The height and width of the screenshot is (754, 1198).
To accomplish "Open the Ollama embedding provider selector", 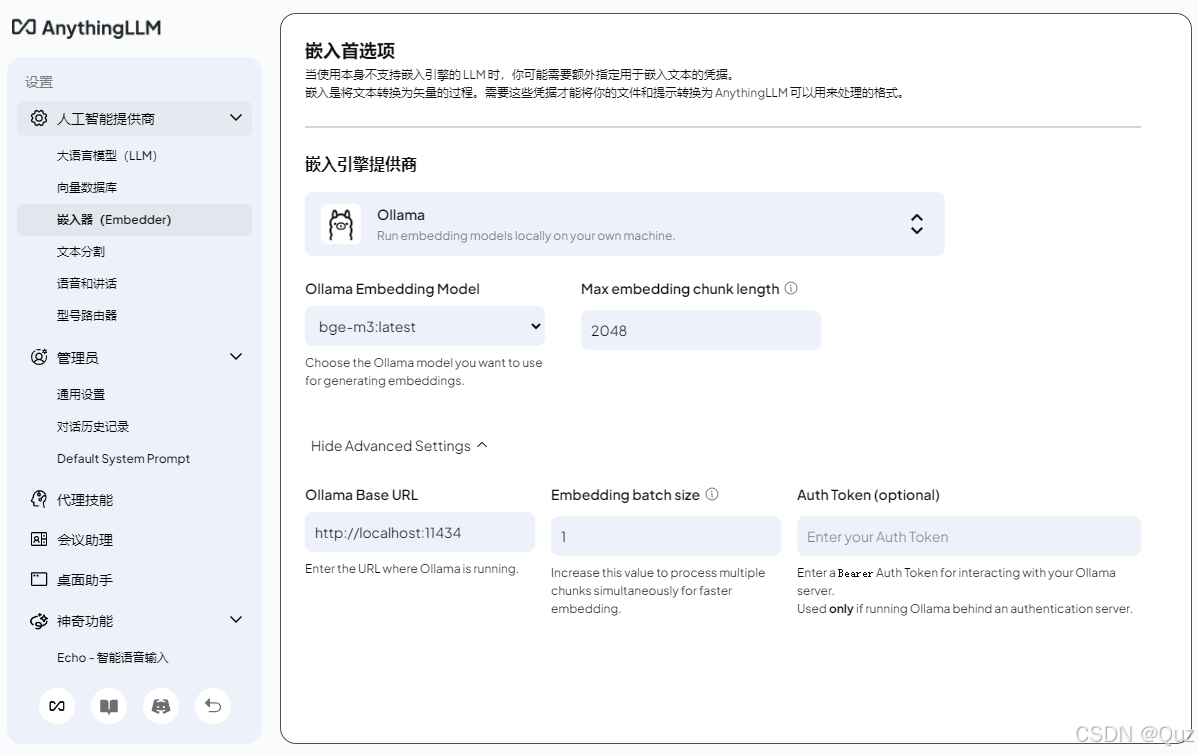I will 625,224.
